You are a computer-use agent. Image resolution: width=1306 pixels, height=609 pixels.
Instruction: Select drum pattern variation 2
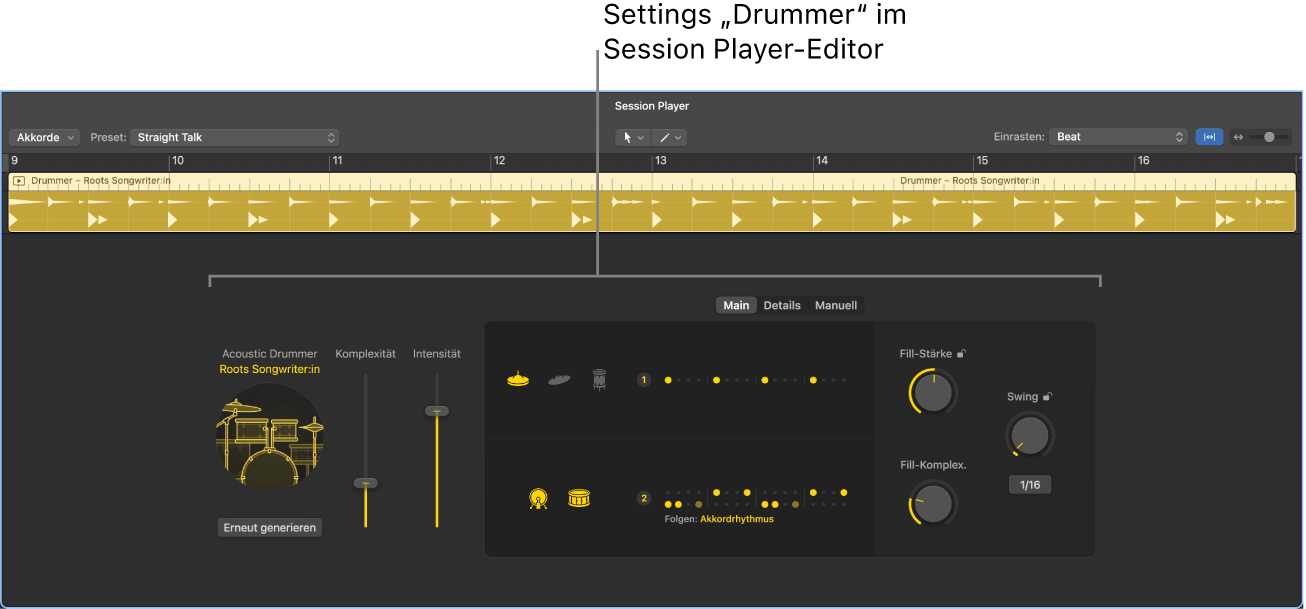coord(643,497)
